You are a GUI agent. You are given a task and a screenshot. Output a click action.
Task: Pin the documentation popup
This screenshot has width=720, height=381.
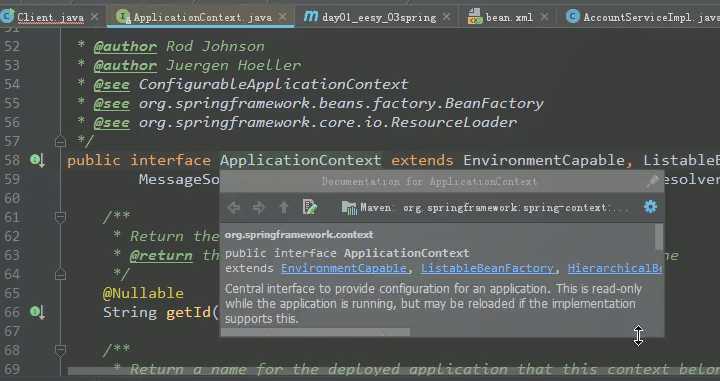pos(652,182)
